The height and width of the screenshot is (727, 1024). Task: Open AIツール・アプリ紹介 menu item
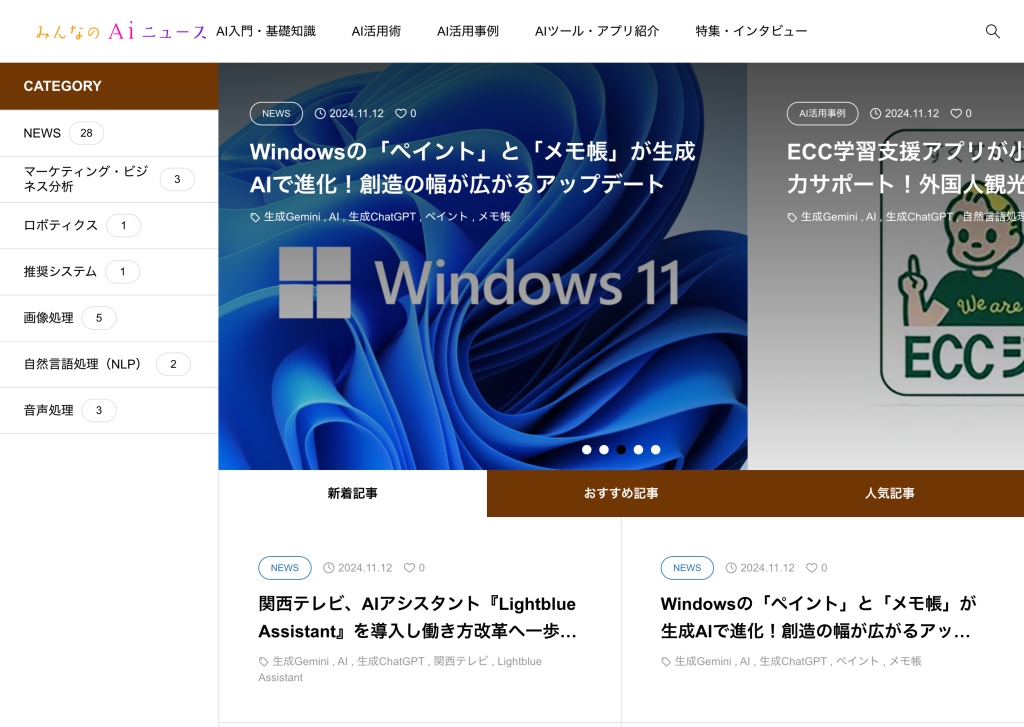point(596,31)
